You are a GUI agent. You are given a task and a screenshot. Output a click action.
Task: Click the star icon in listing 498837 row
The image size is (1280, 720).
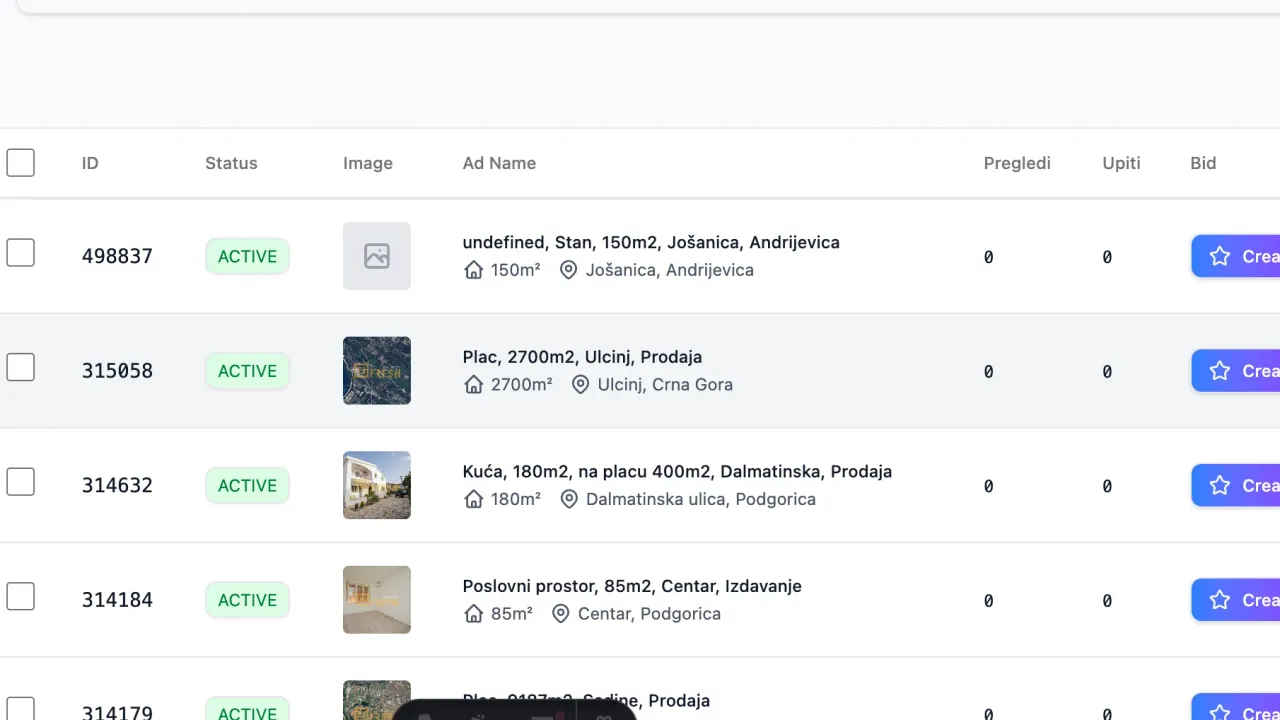click(x=1219, y=256)
